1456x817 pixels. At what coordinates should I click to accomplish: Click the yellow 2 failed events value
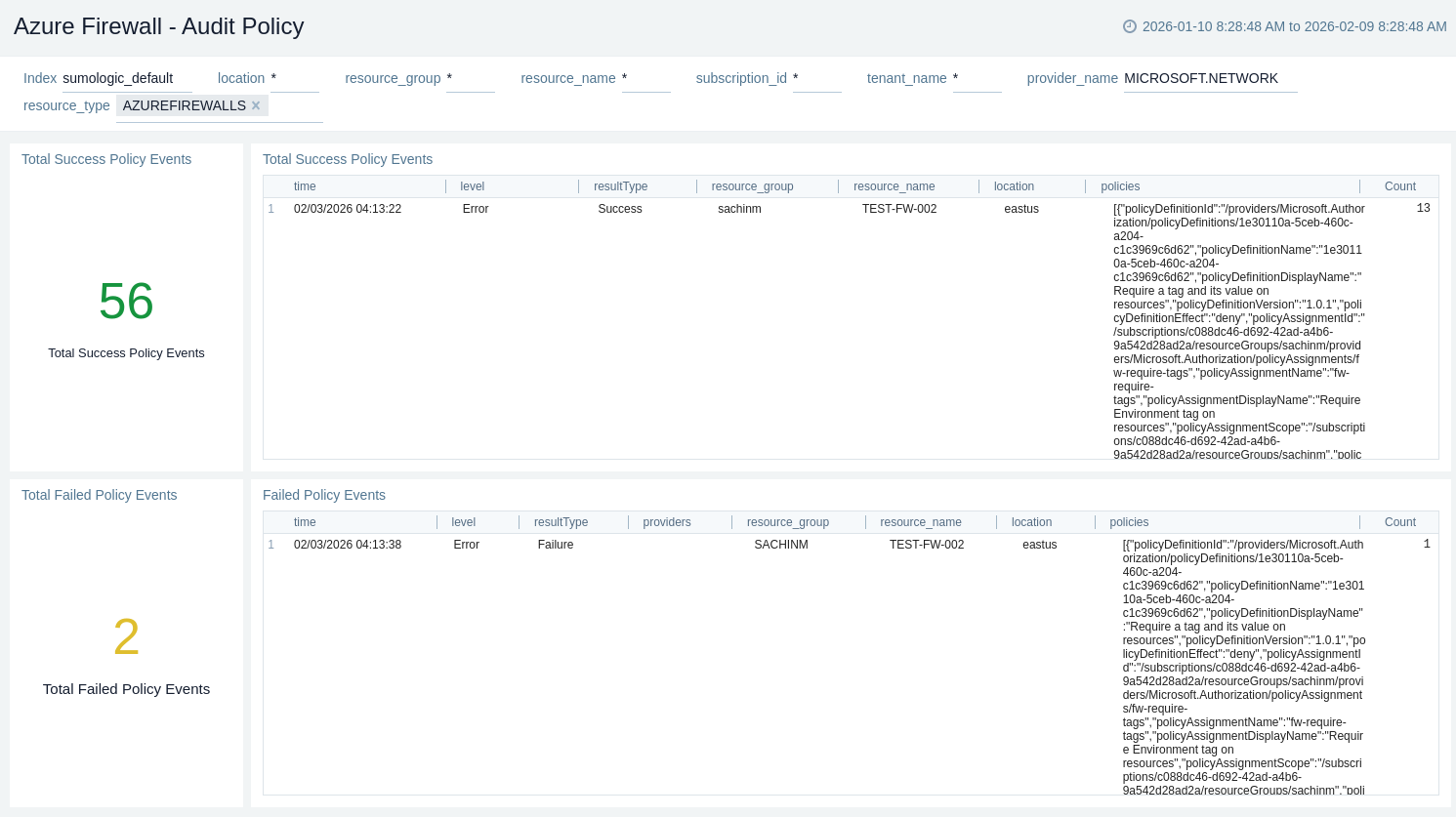pos(126,636)
